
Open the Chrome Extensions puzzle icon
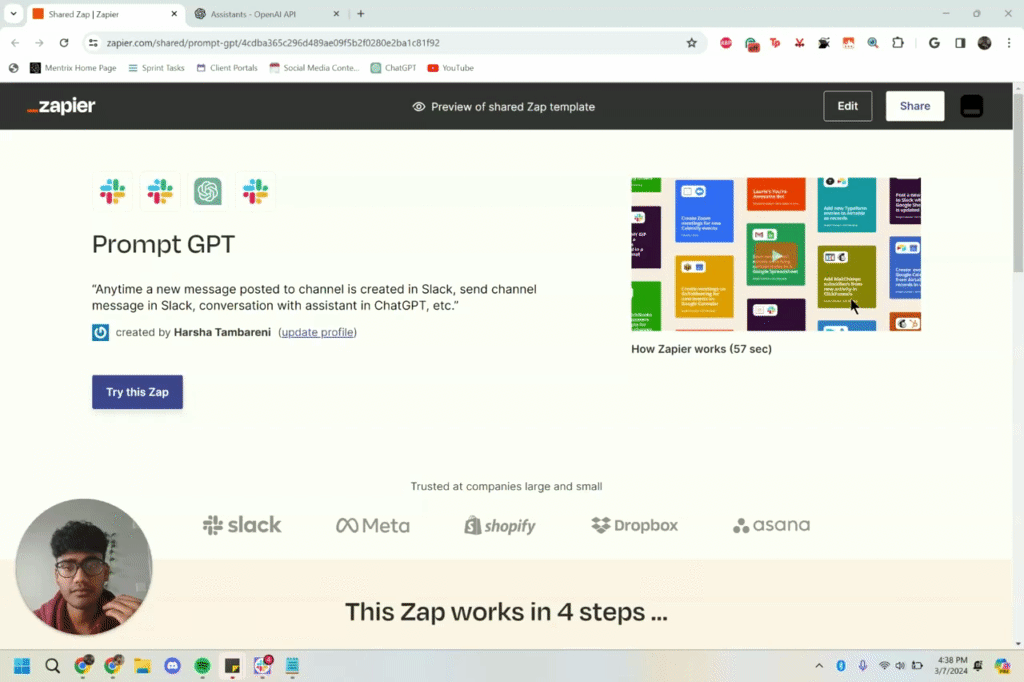pos(897,43)
